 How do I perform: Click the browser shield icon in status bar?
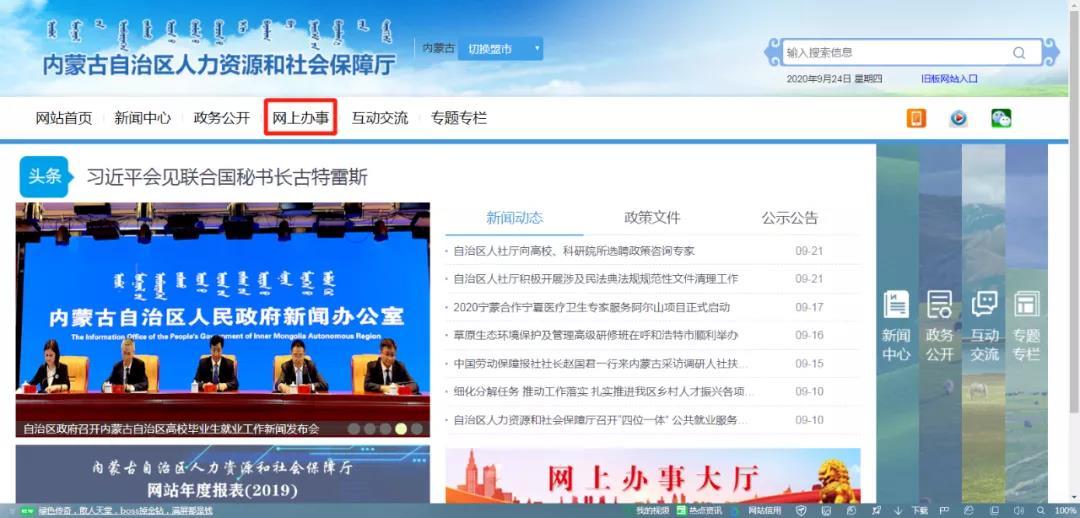coord(801,511)
